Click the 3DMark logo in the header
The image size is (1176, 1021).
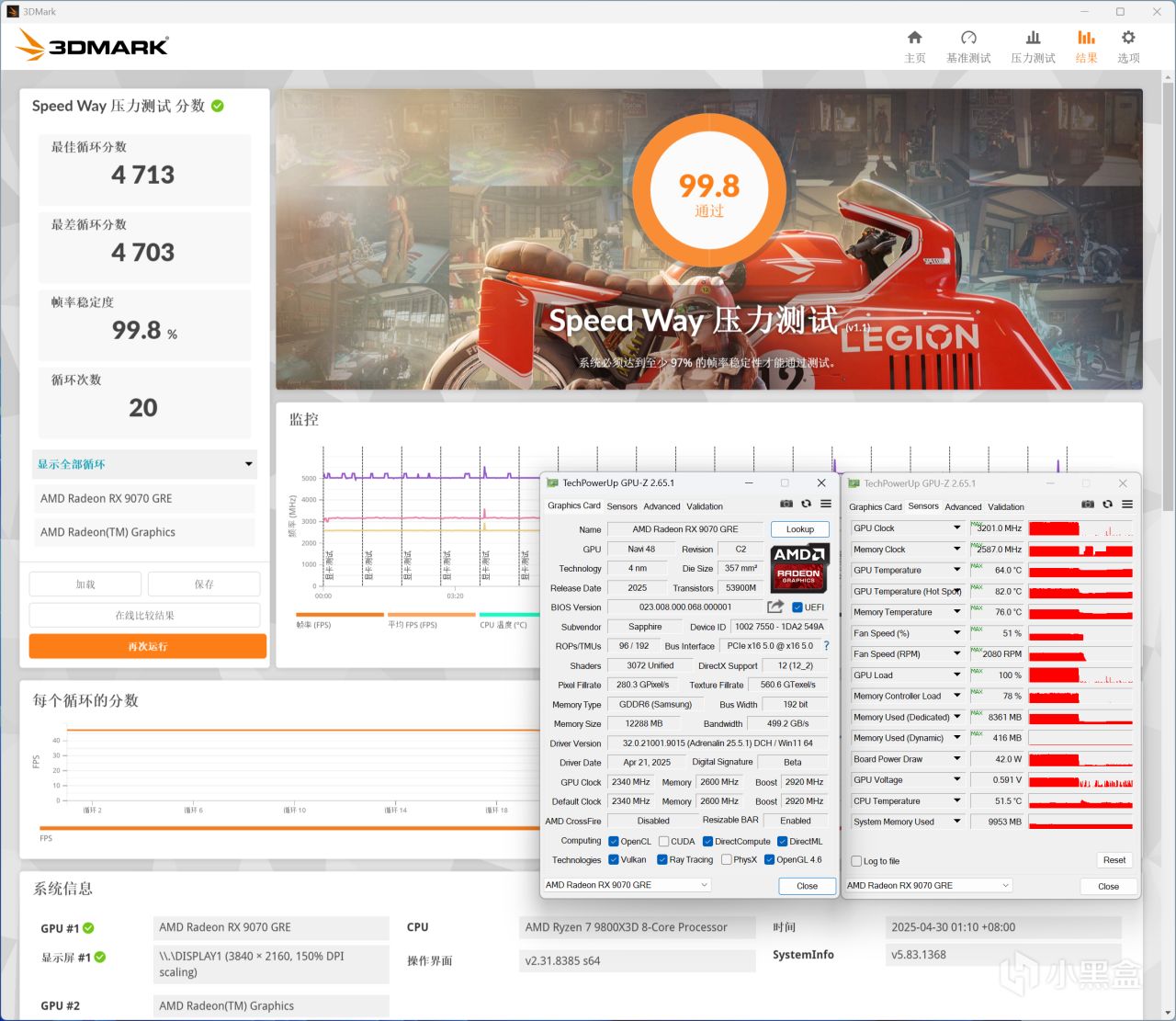tap(92, 45)
